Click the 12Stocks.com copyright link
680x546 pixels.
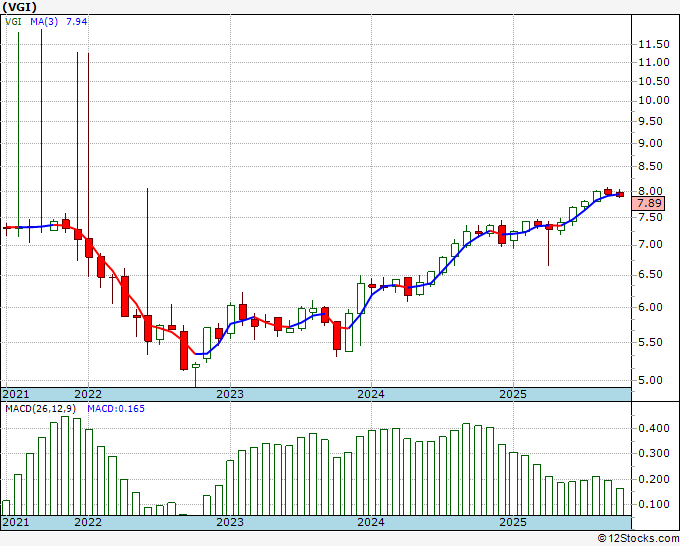click(638, 539)
